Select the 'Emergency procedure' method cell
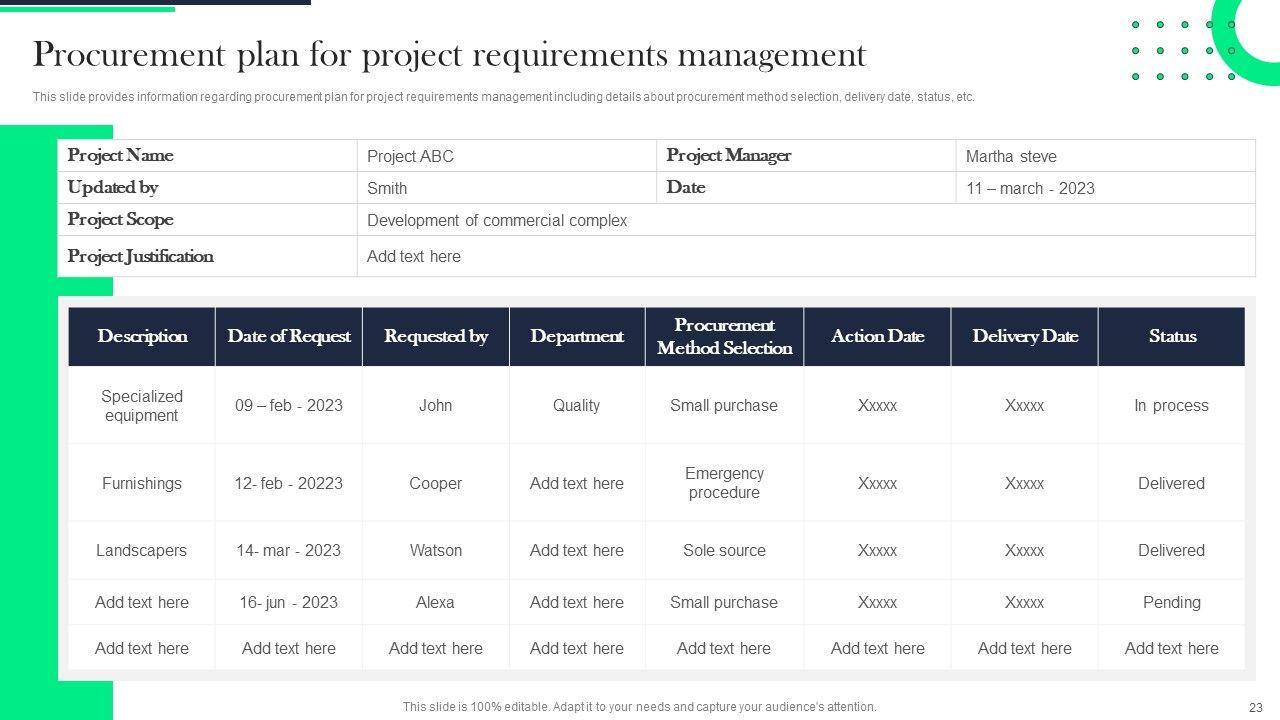This screenshot has width=1280, height=720. pyautogui.click(x=724, y=483)
